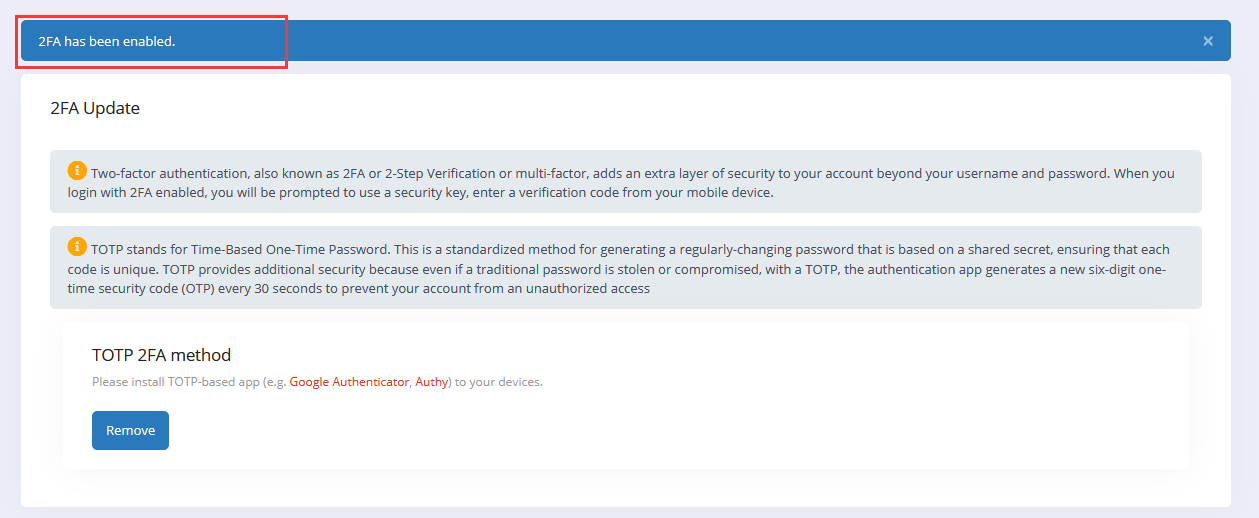Click info icon beside Two-factor authentication text
This screenshot has width=1259, height=518.
(77, 170)
